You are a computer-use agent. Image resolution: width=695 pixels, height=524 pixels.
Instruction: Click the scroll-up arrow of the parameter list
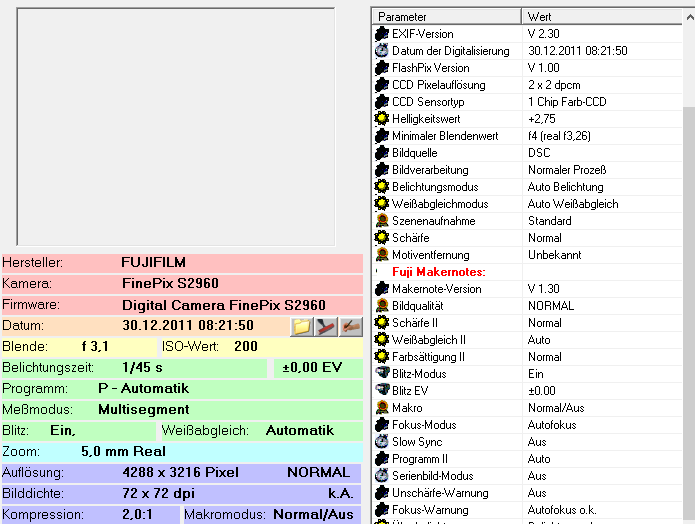[x=689, y=17]
